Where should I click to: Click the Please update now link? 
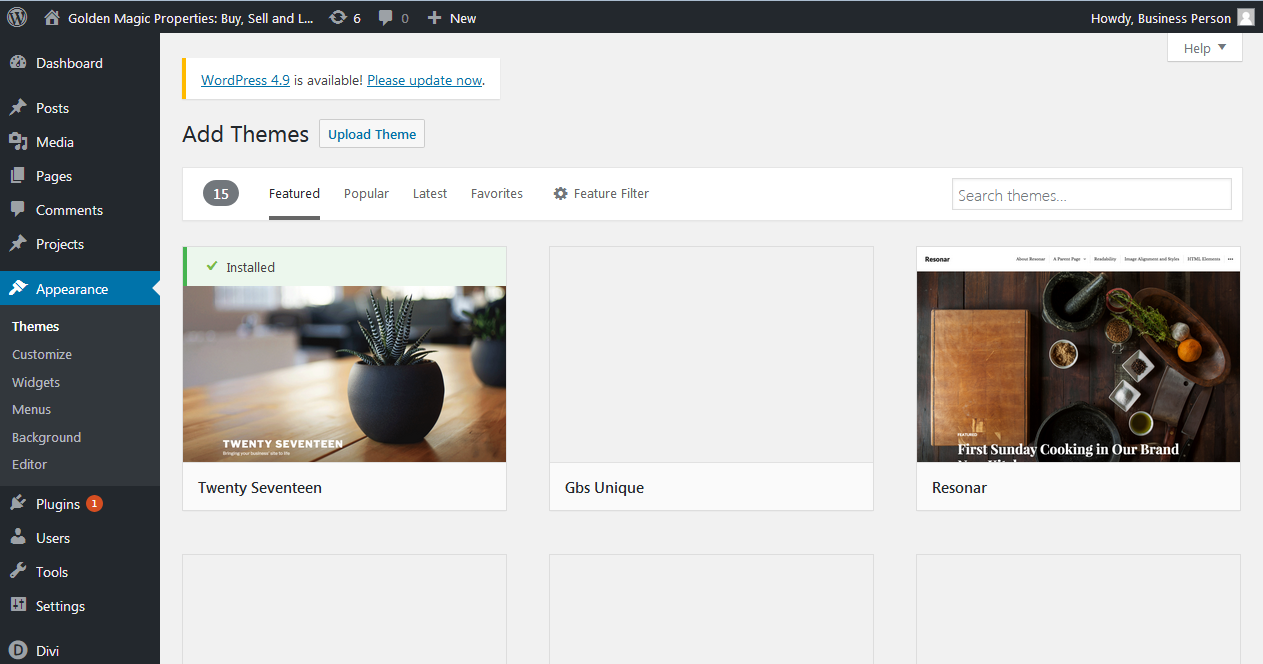click(x=424, y=80)
